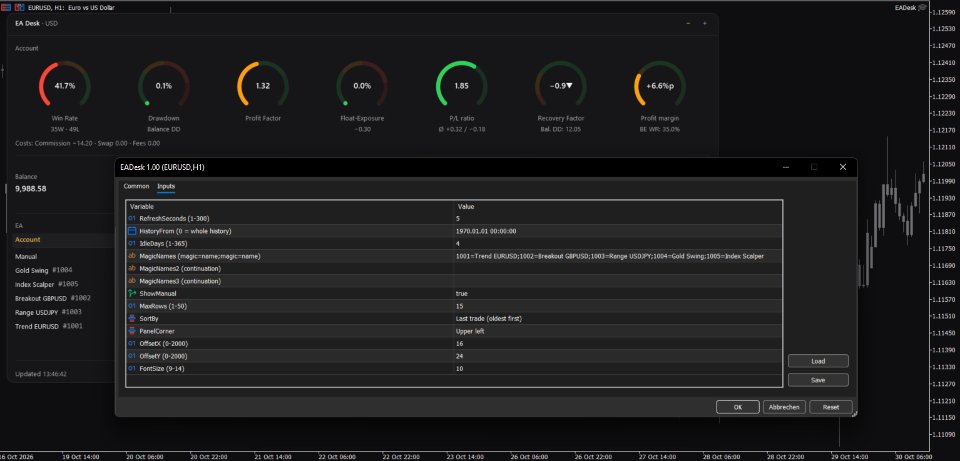
Task: Click the BE WR: 35.0% text
Action: (x=659, y=129)
